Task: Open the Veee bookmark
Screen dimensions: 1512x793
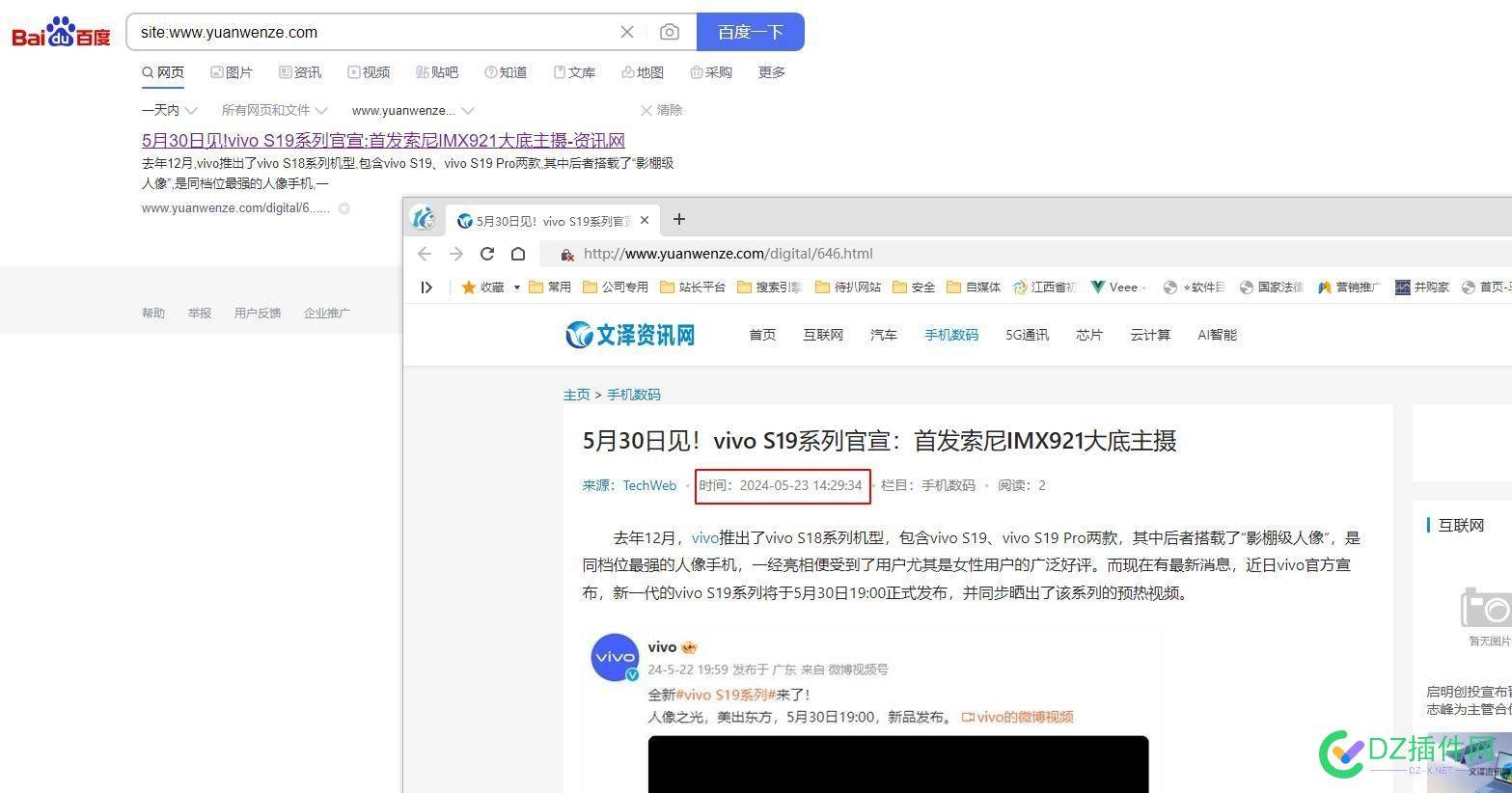Action: pos(1118,287)
